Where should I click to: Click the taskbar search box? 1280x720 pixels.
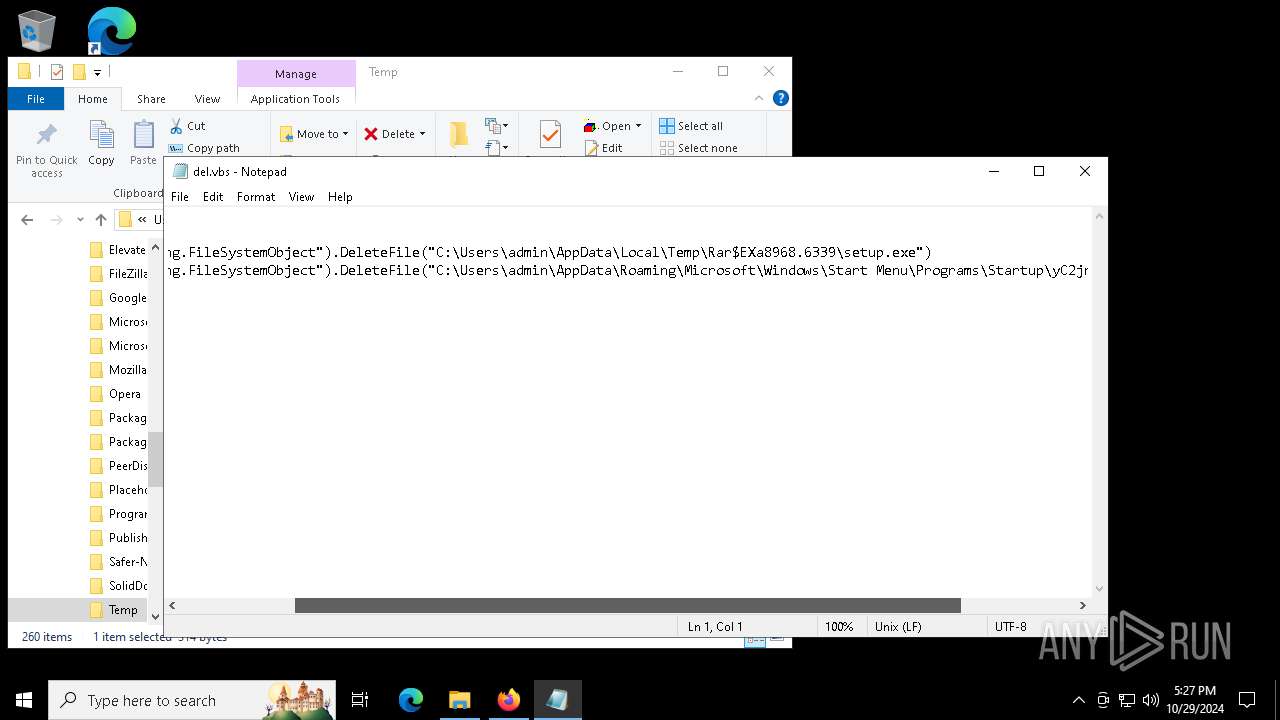[192, 700]
